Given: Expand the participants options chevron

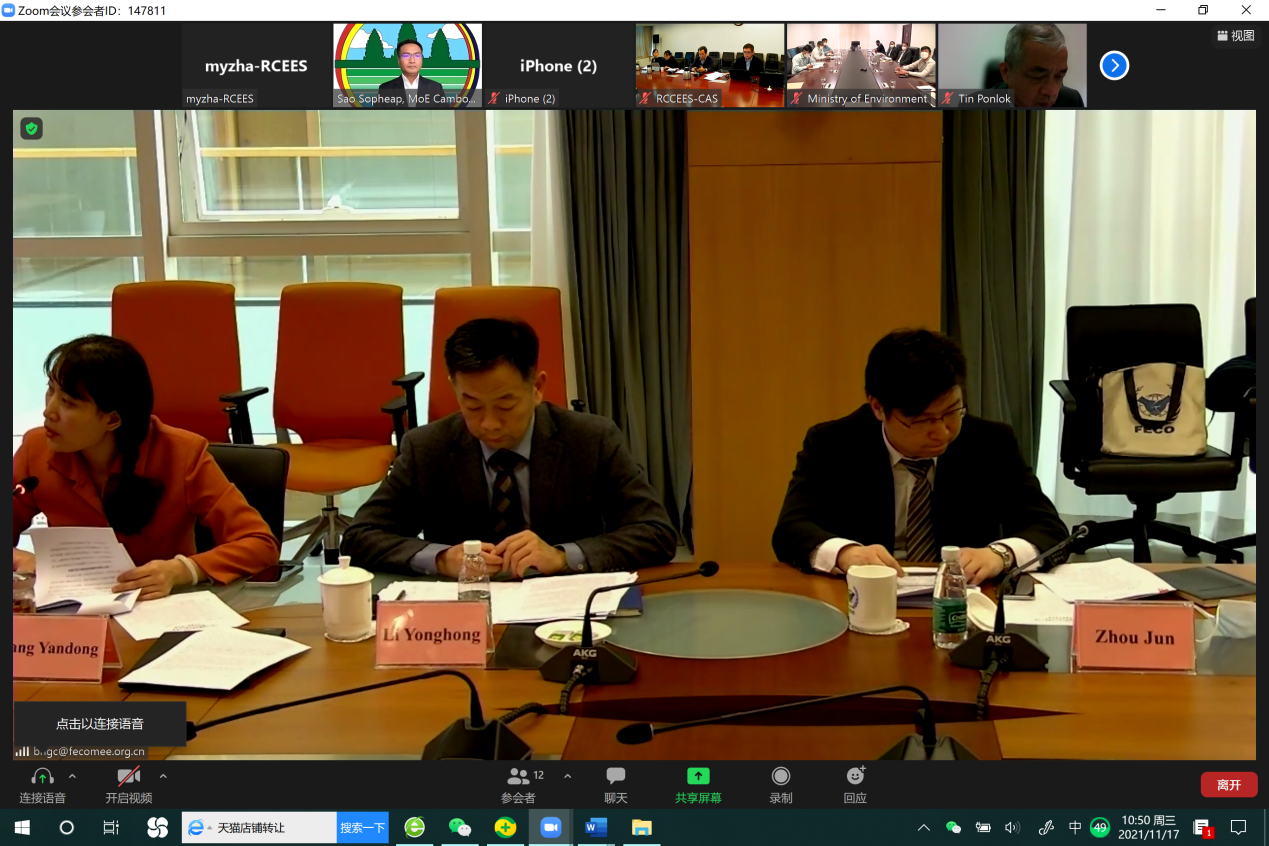Looking at the screenshot, I should 568,776.
